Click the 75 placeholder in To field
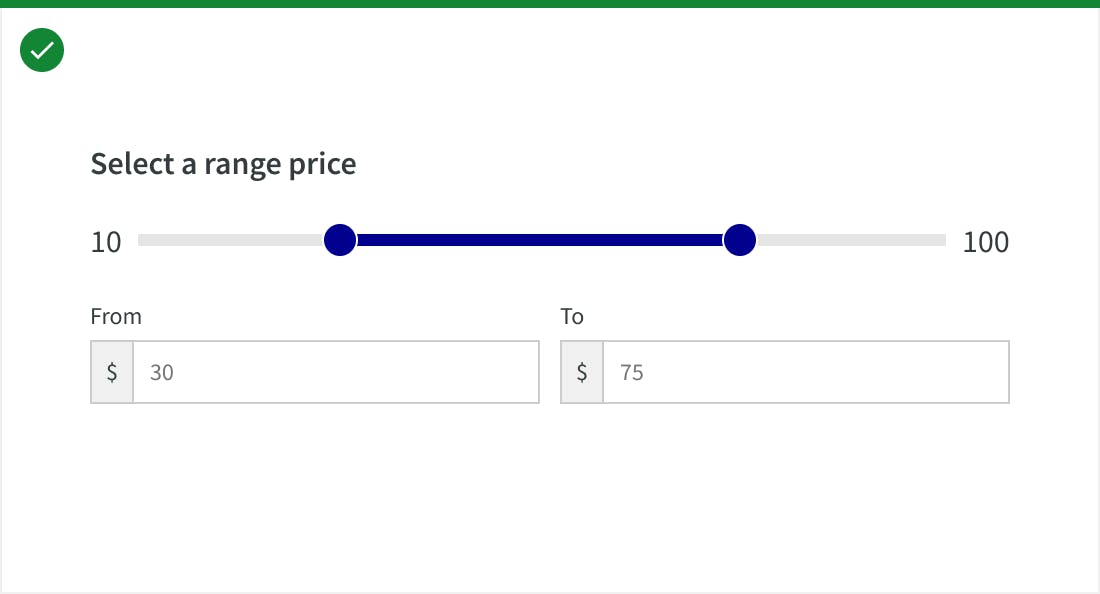 click(x=632, y=373)
